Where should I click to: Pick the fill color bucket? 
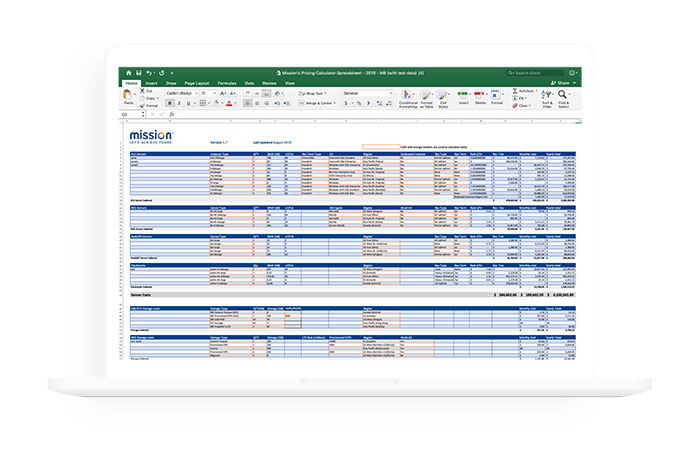click(217, 103)
